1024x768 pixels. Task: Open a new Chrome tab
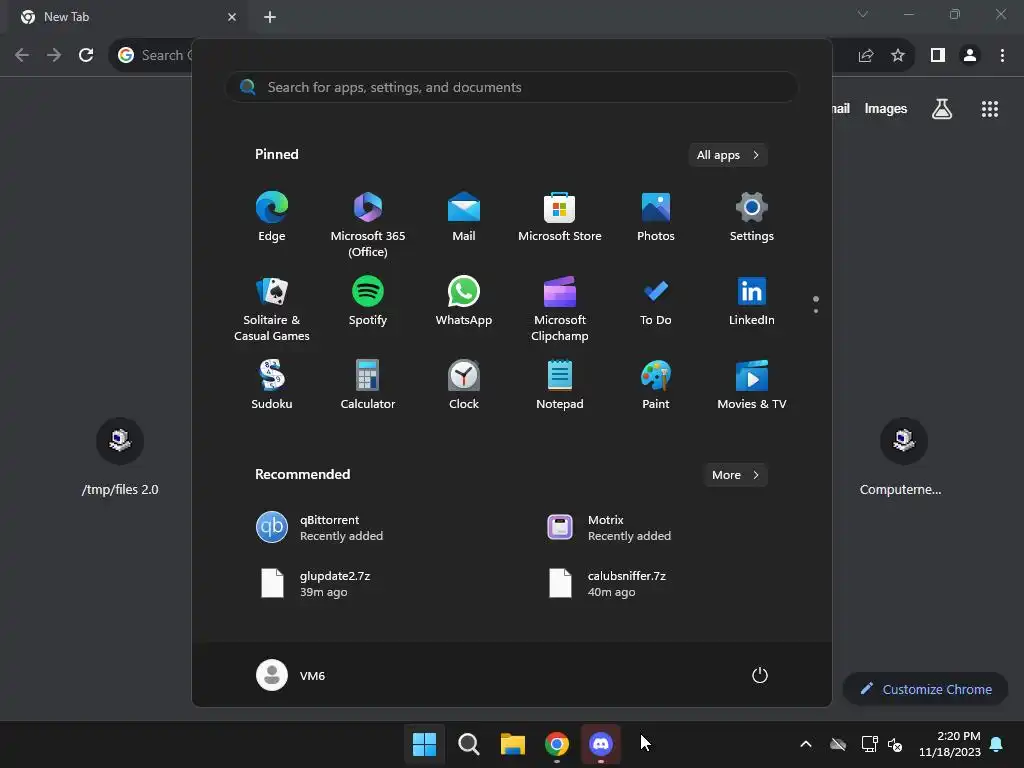270,17
